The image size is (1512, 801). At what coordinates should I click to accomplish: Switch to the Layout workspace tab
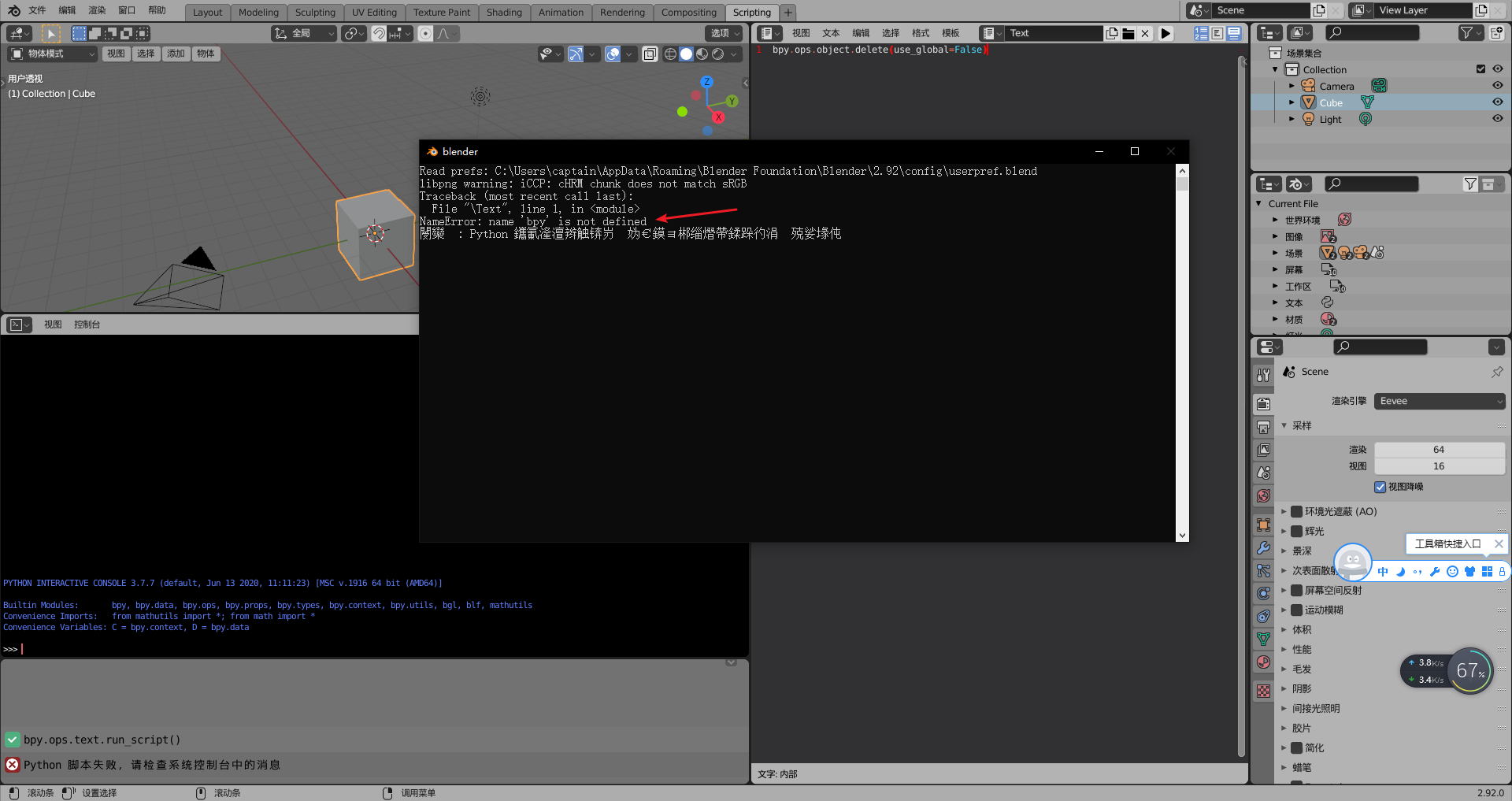207,13
